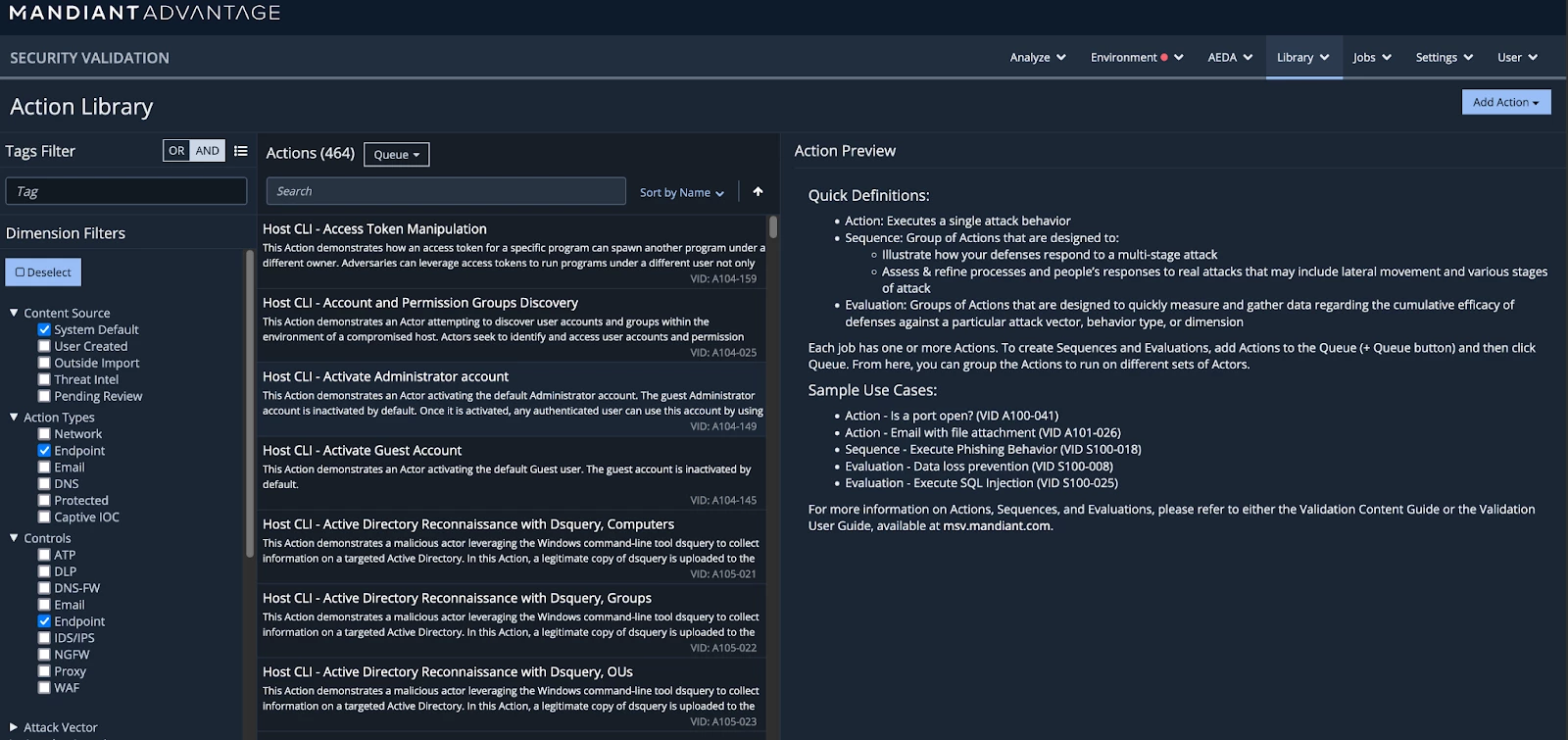Select Host CLI - Activate Administrator account
Screen dimensions: 1568x740
coord(514,400)
